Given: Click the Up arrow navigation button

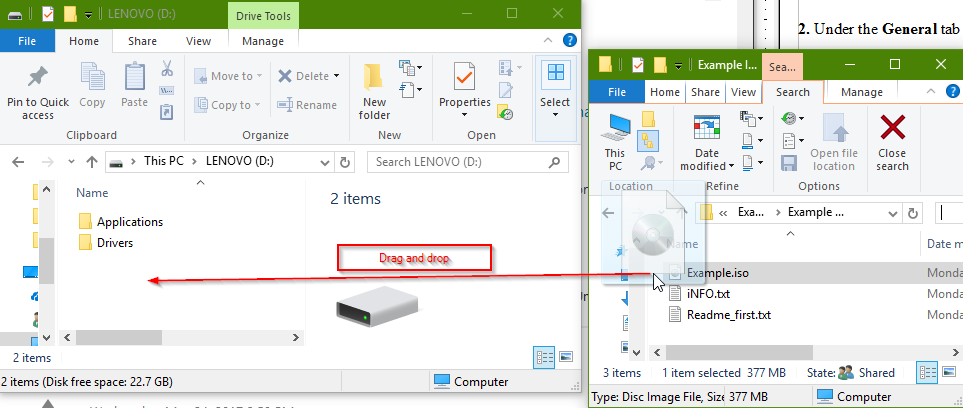Looking at the screenshot, I should coord(91,161).
